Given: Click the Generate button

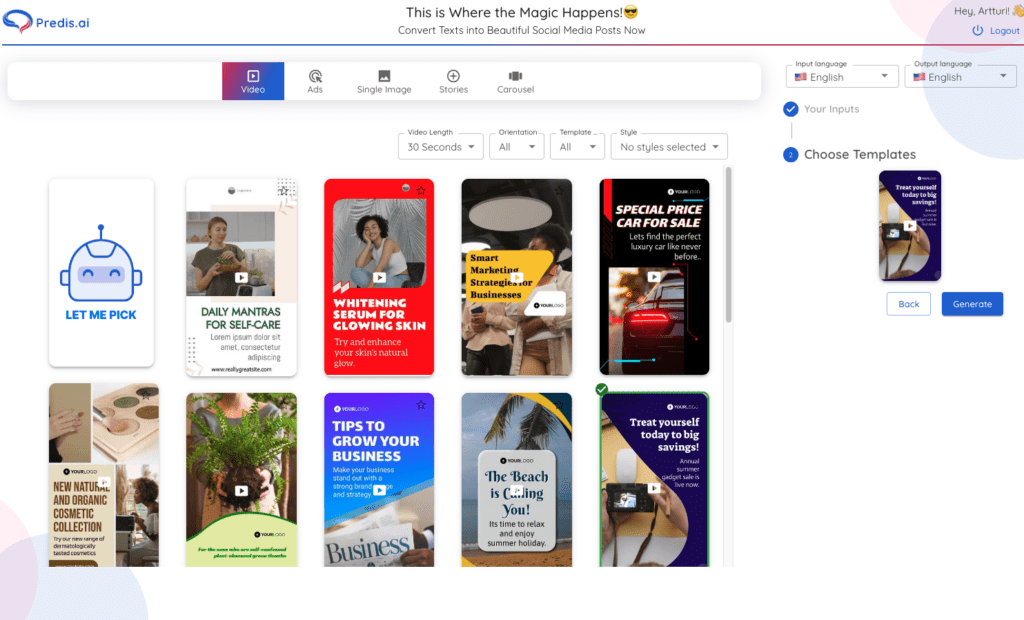Looking at the screenshot, I should (972, 304).
